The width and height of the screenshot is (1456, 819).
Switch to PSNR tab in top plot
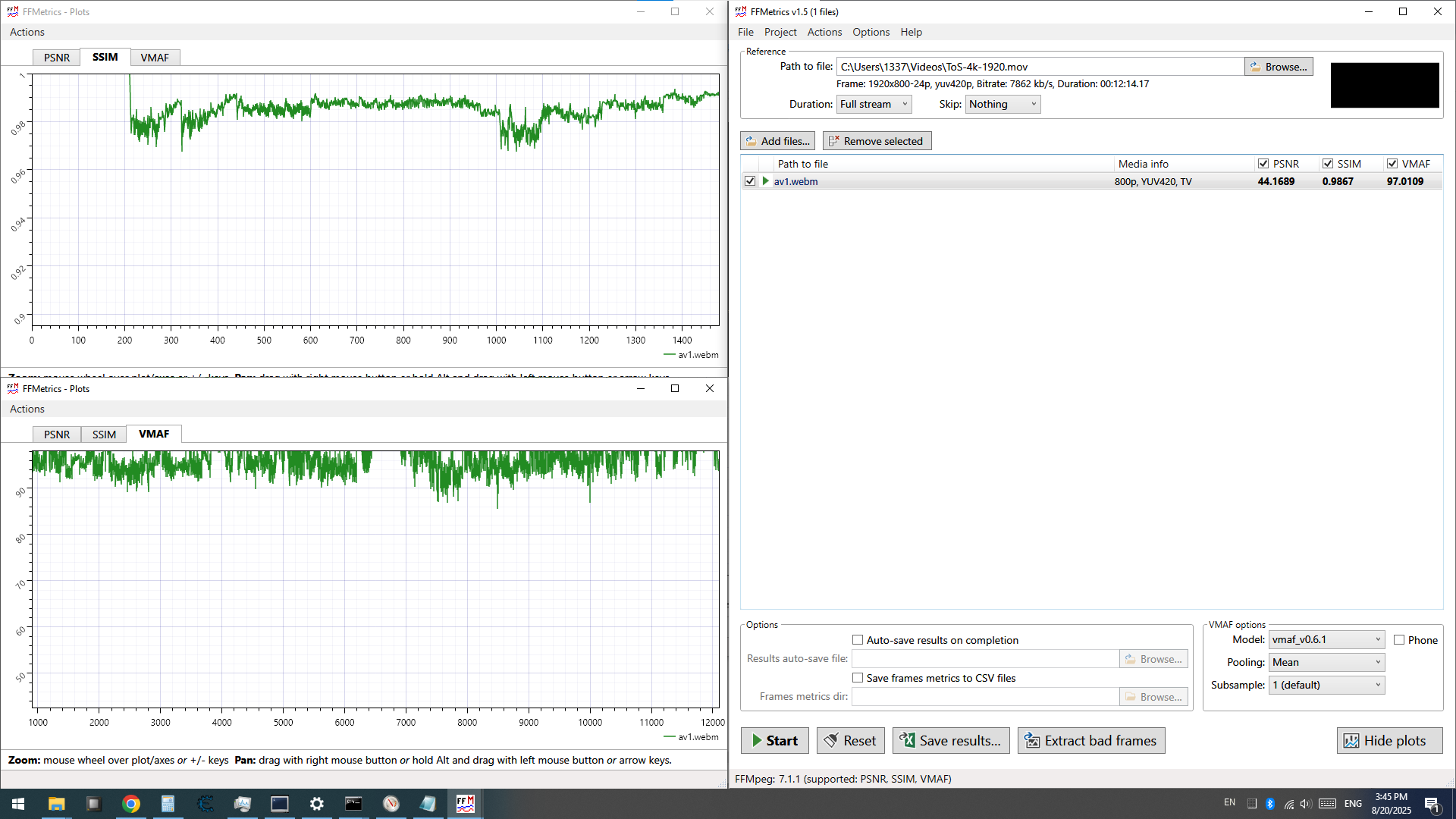tap(57, 58)
